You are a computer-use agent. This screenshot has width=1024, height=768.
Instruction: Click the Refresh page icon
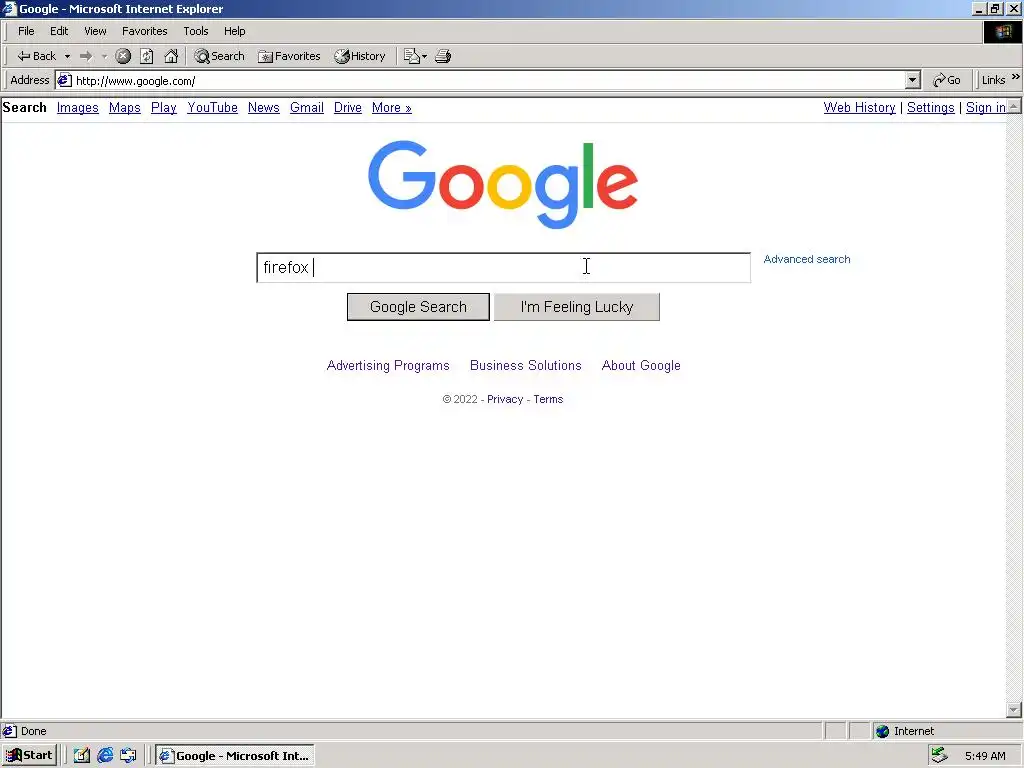[147, 56]
